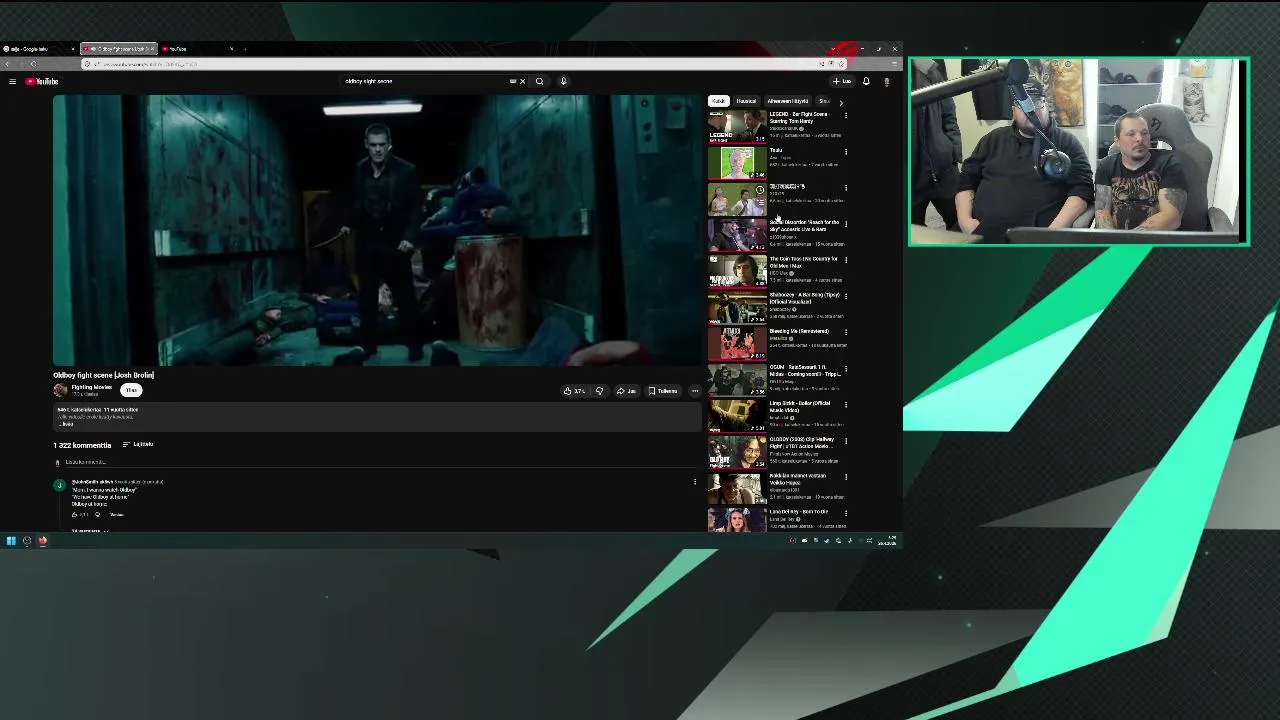
Task: Expand replies under the top comment
Action: point(89,531)
